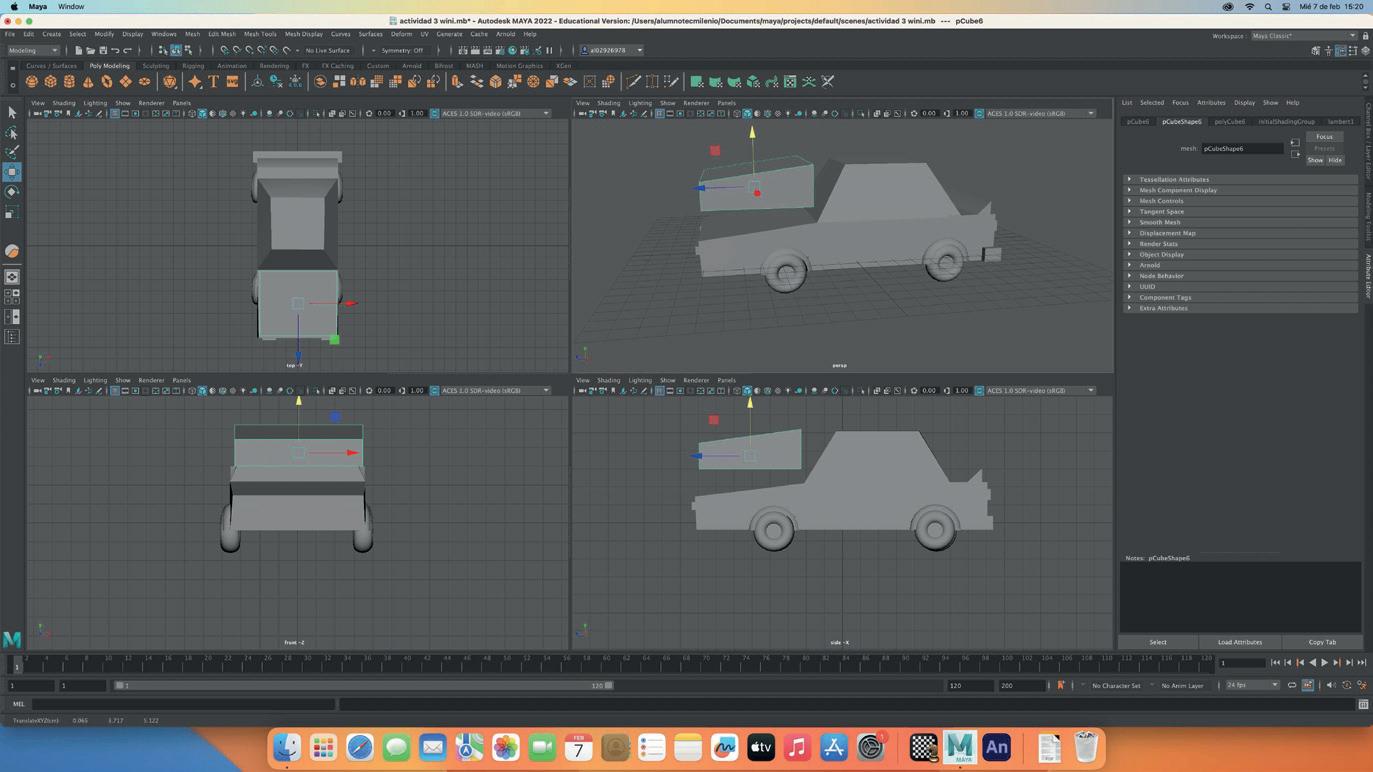Click the polygon cone shelf icon
The width and height of the screenshot is (1373, 772).
pos(88,82)
